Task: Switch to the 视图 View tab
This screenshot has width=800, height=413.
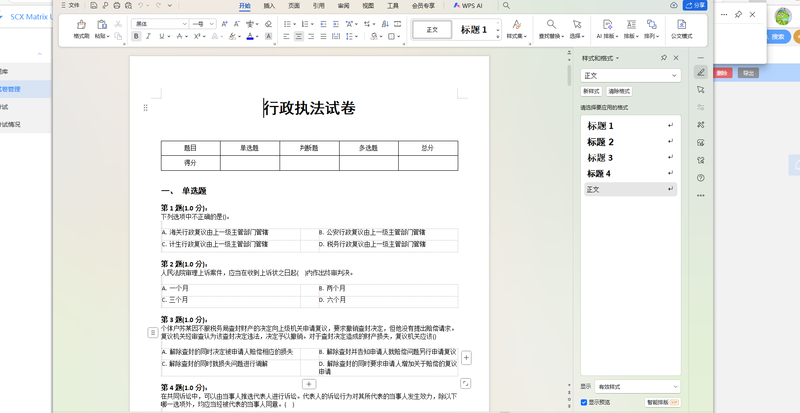Action: [x=368, y=6]
